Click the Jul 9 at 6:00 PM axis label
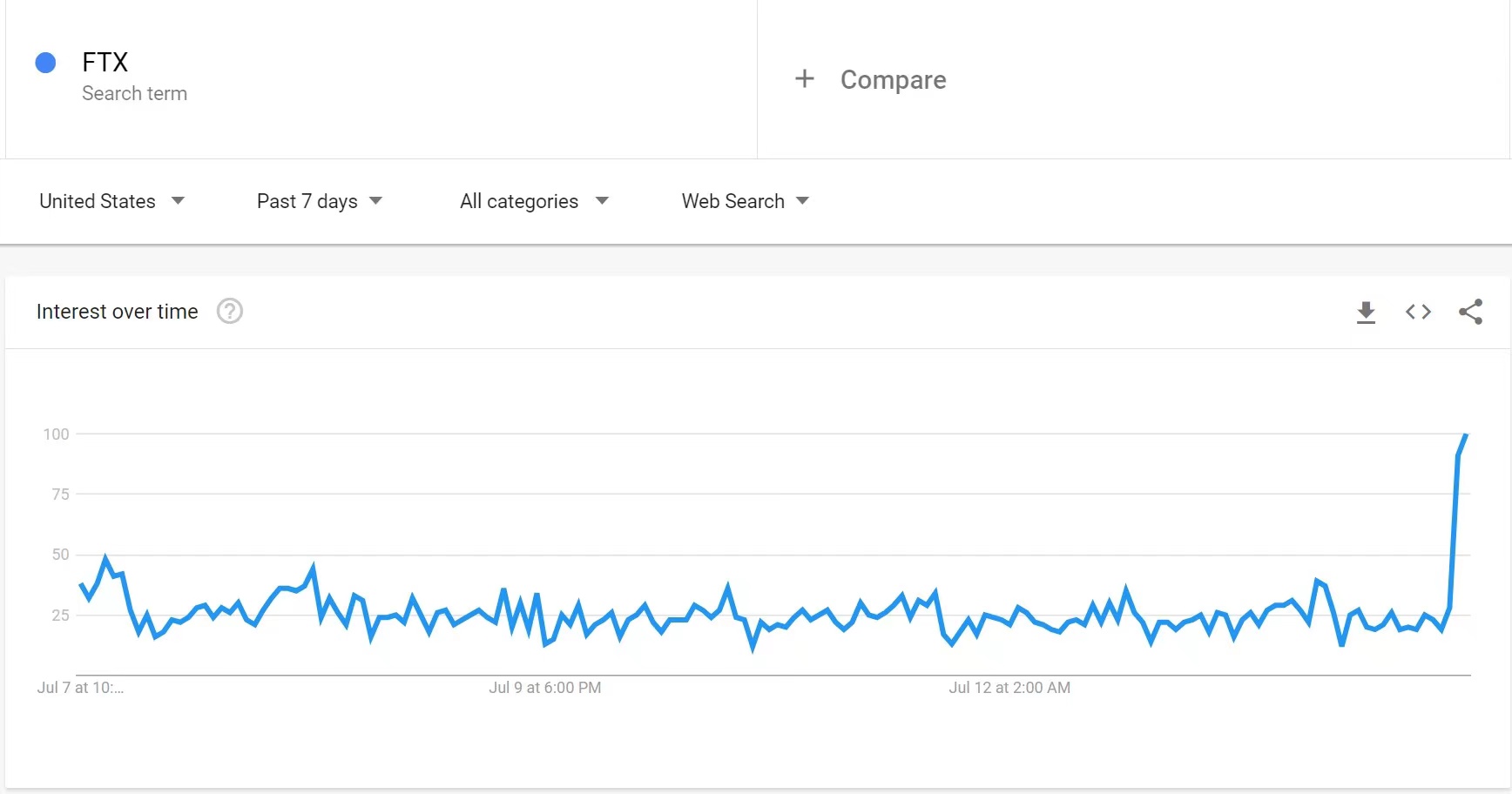Viewport: 1512px width, 794px height. pyautogui.click(x=545, y=688)
